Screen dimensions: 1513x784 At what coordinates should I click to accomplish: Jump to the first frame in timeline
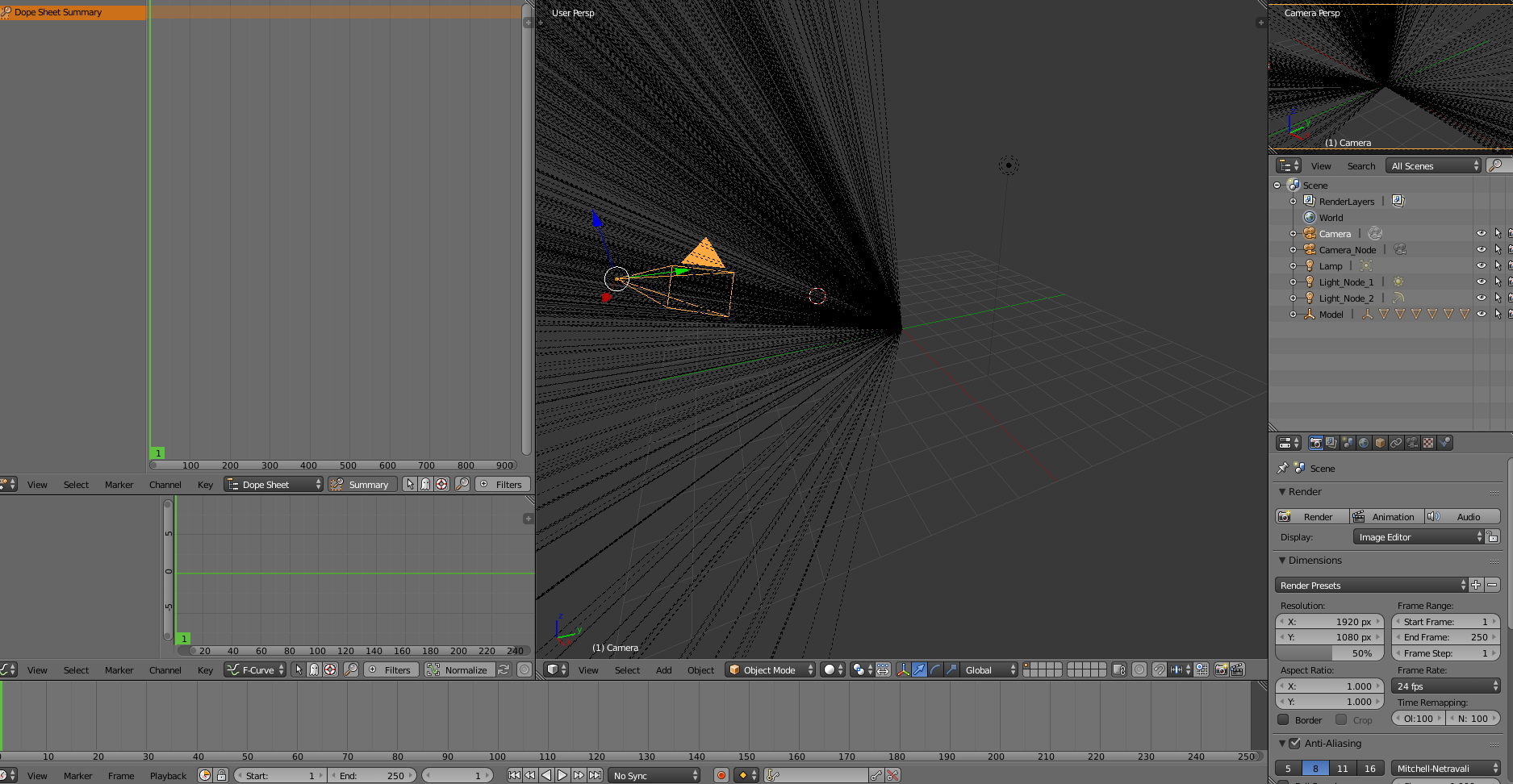pyautogui.click(x=514, y=775)
